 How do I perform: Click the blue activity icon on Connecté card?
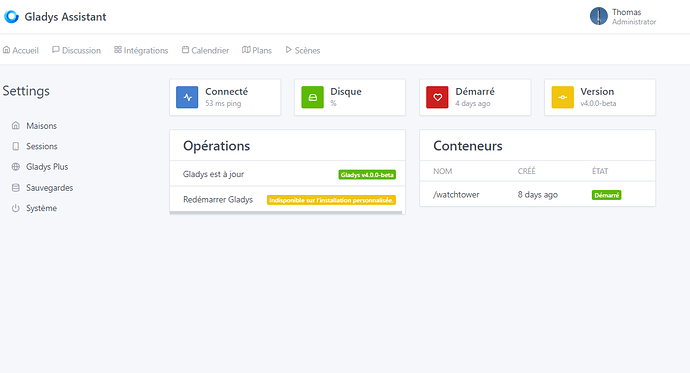(187, 97)
